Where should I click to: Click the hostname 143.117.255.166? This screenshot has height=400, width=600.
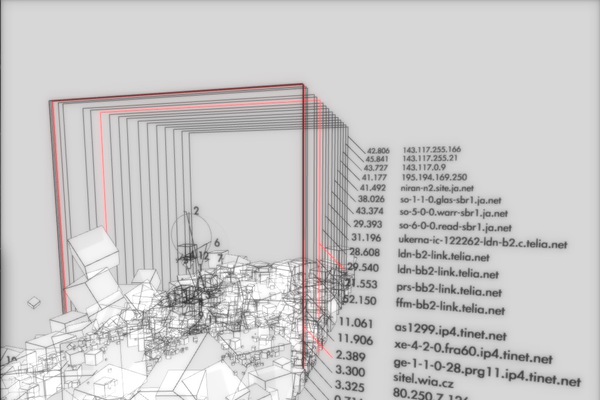[x=432, y=149]
